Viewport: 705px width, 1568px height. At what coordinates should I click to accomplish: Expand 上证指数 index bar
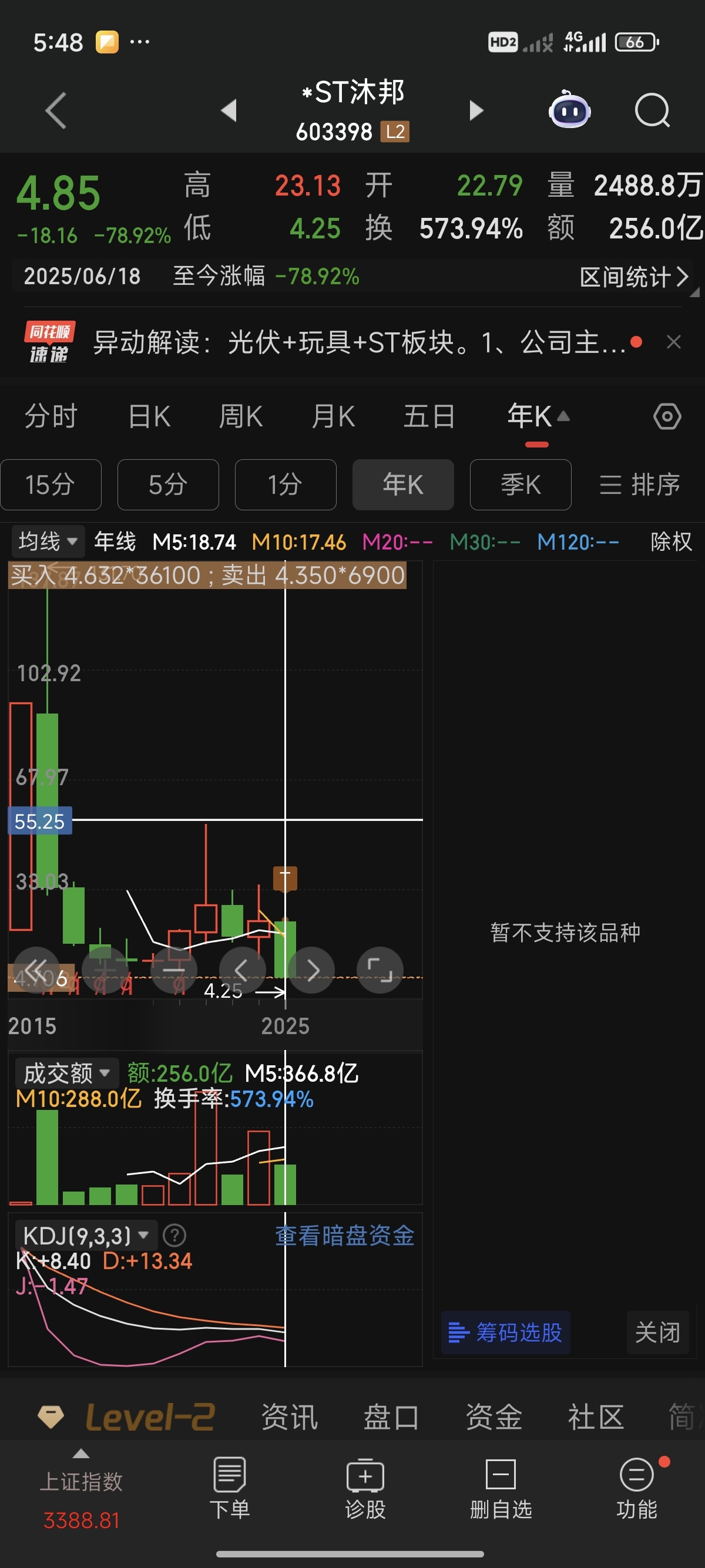[81, 1481]
